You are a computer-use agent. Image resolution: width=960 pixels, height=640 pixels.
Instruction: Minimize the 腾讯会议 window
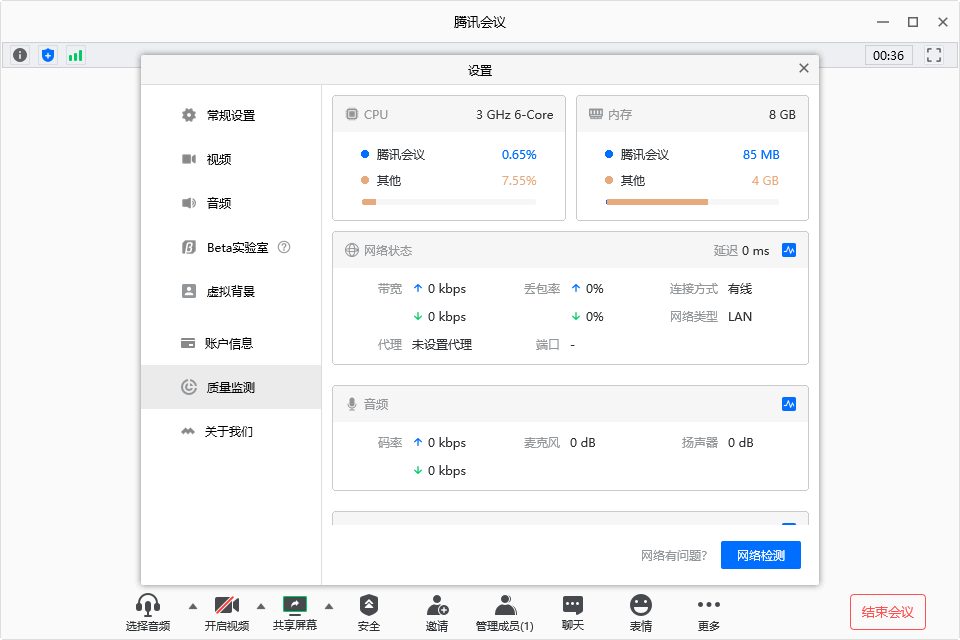click(882, 22)
